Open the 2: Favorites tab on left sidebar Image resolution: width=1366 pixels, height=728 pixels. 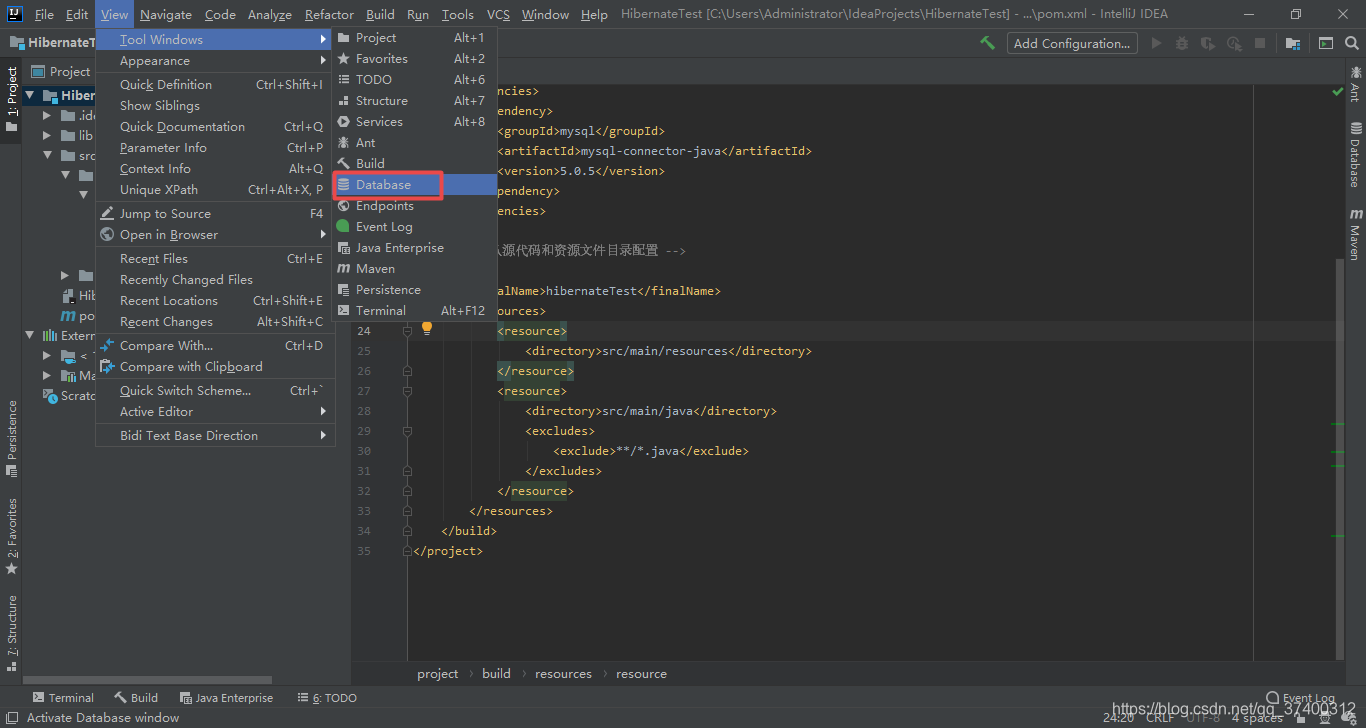pyautogui.click(x=11, y=536)
